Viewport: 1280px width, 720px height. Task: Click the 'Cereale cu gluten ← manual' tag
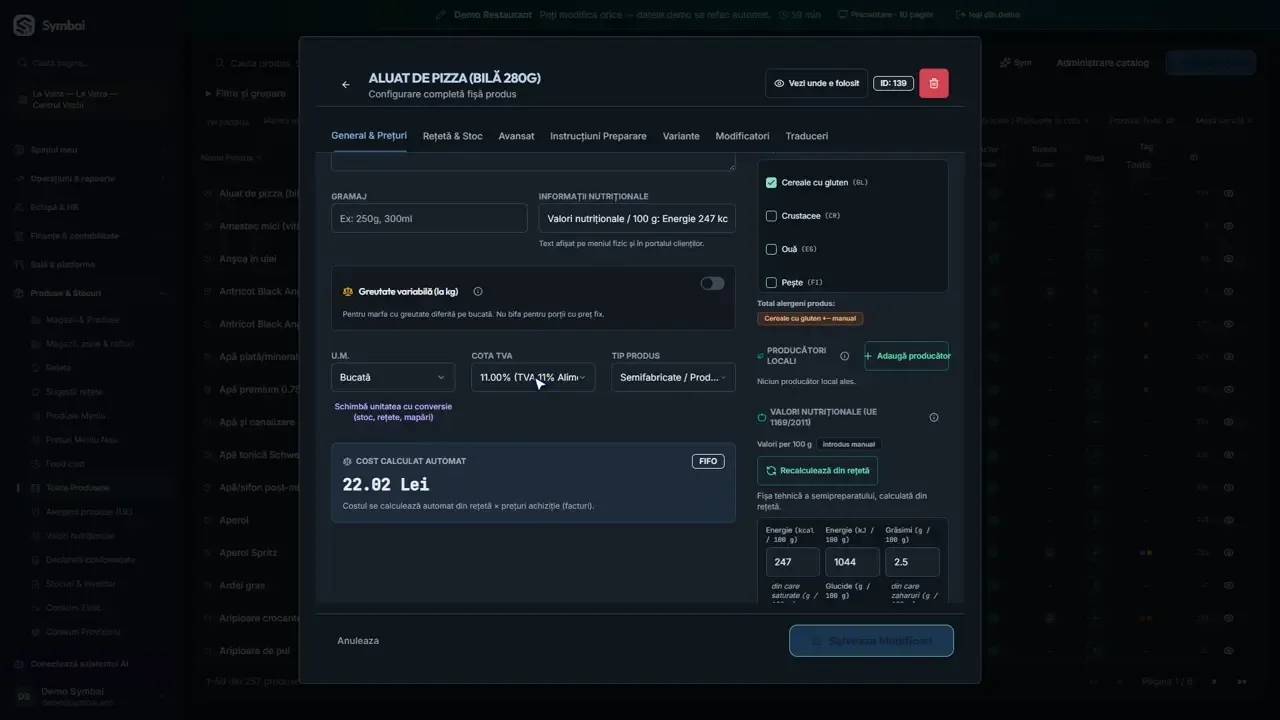click(810, 319)
